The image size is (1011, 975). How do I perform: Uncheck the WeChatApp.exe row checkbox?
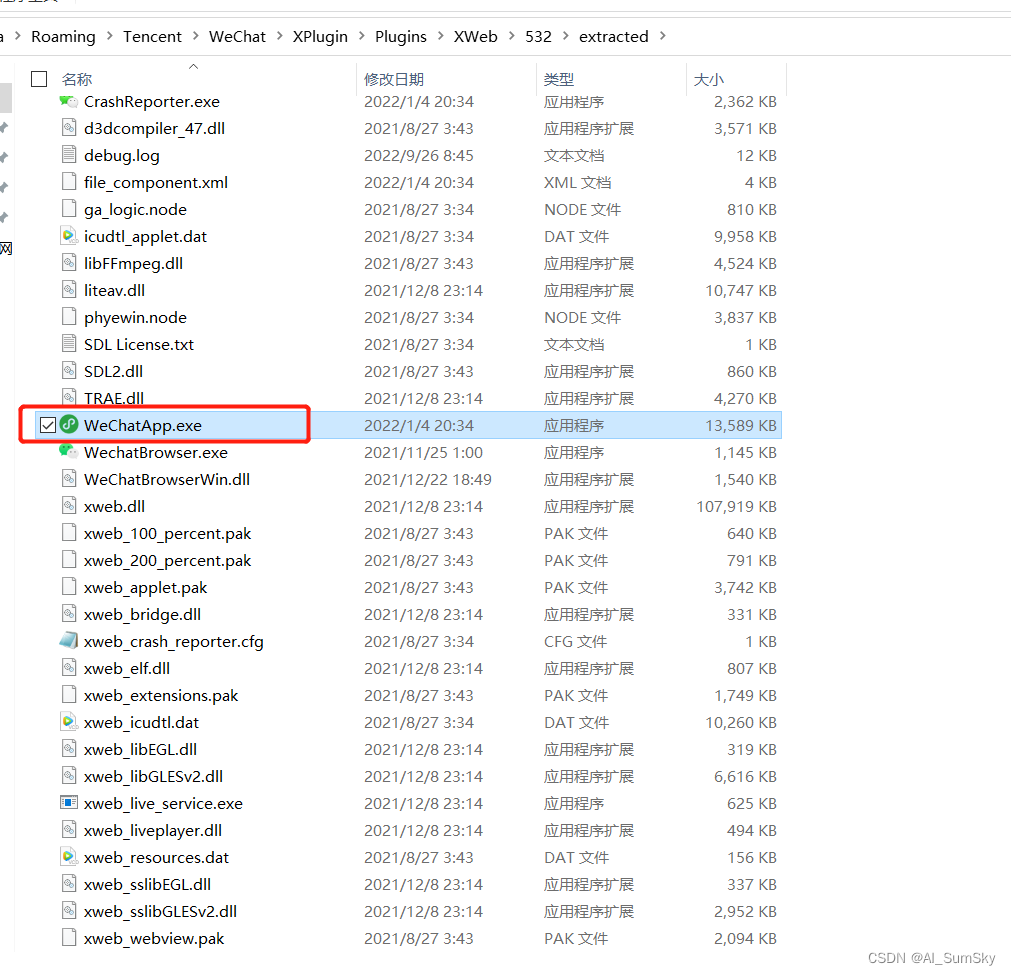click(47, 425)
